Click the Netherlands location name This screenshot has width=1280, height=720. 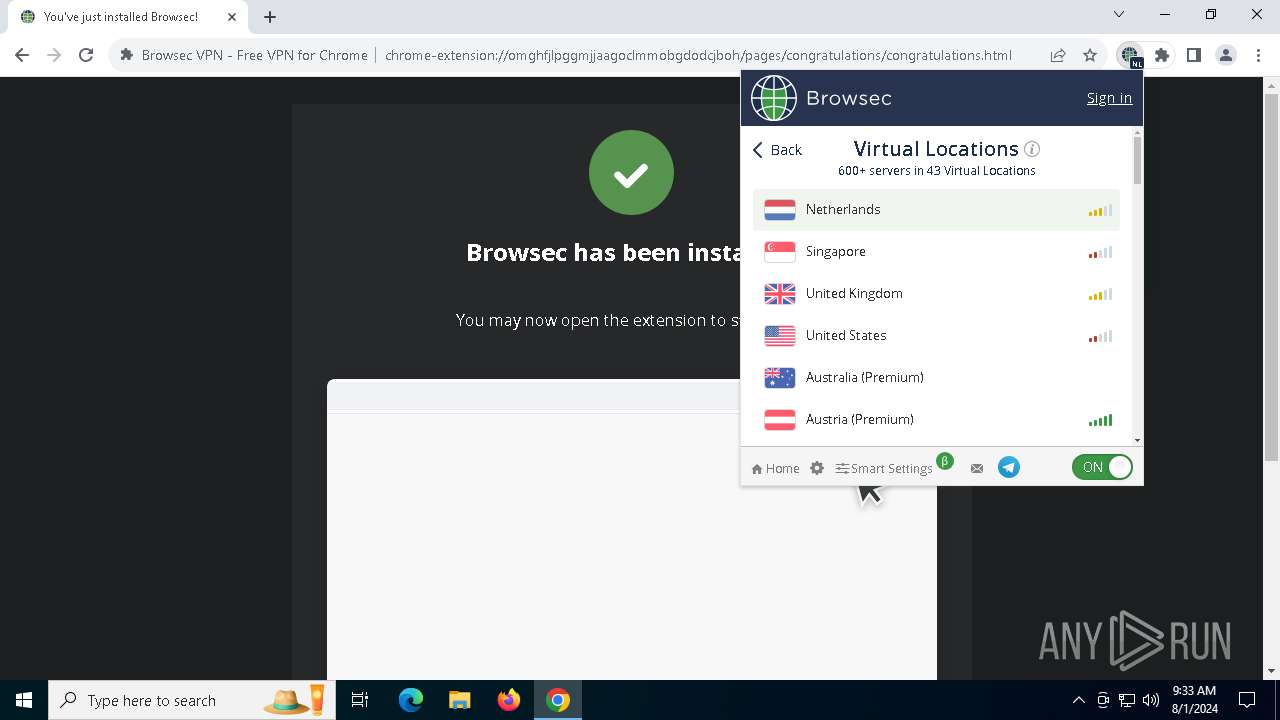click(843, 209)
